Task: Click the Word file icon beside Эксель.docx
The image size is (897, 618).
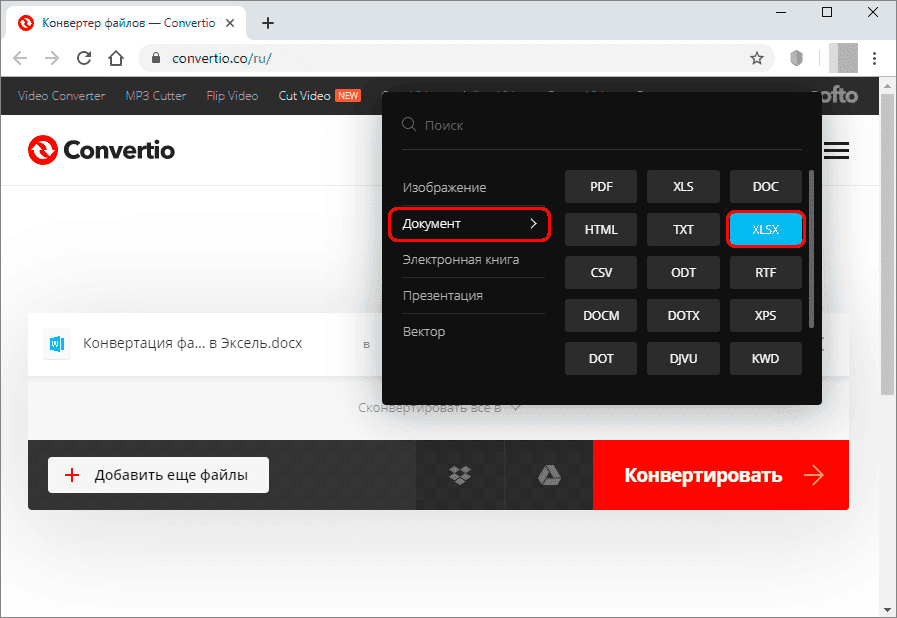Action: point(56,344)
